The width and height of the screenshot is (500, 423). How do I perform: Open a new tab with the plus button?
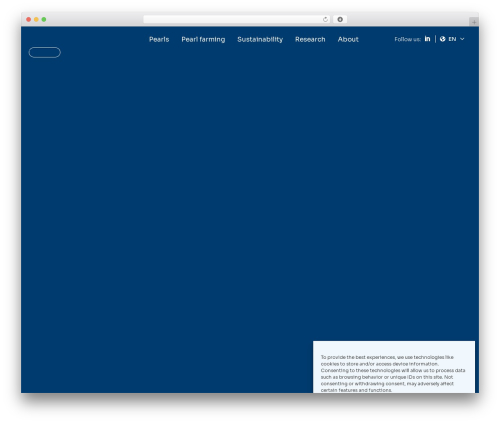click(x=474, y=22)
